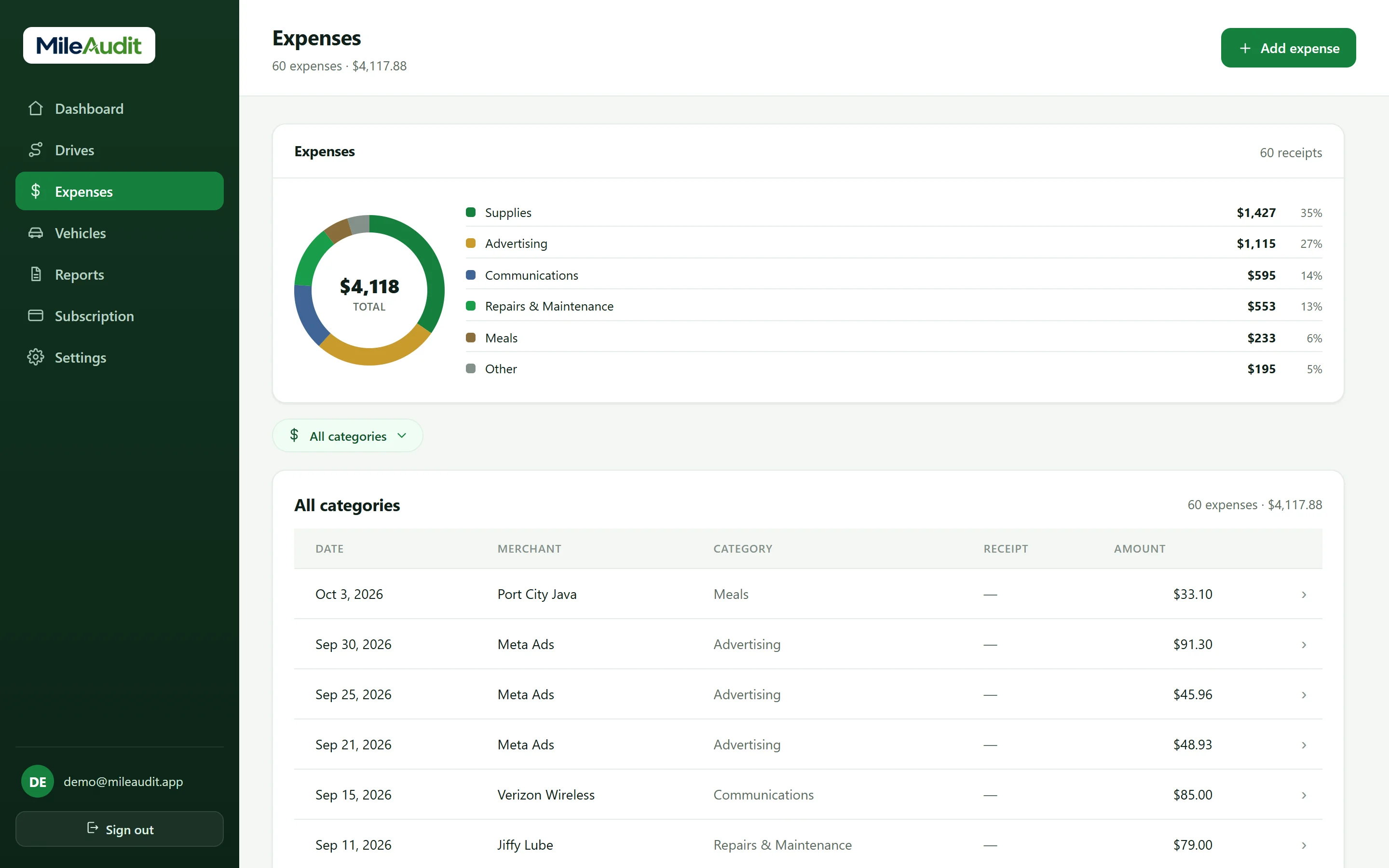Image resolution: width=1389 pixels, height=868 pixels.
Task: Expand the Sep 25 Meta Ads row chevron
Action: [x=1304, y=694]
